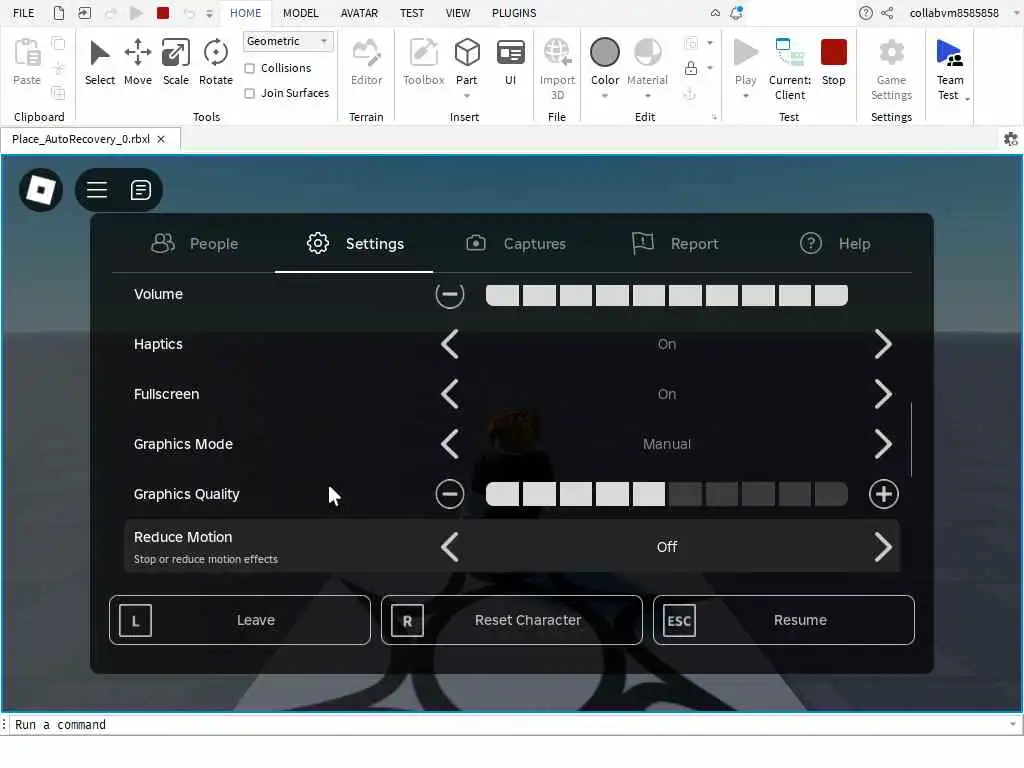
Task: Open the quick access toolbar dropdown arrow
Action: 209,13
